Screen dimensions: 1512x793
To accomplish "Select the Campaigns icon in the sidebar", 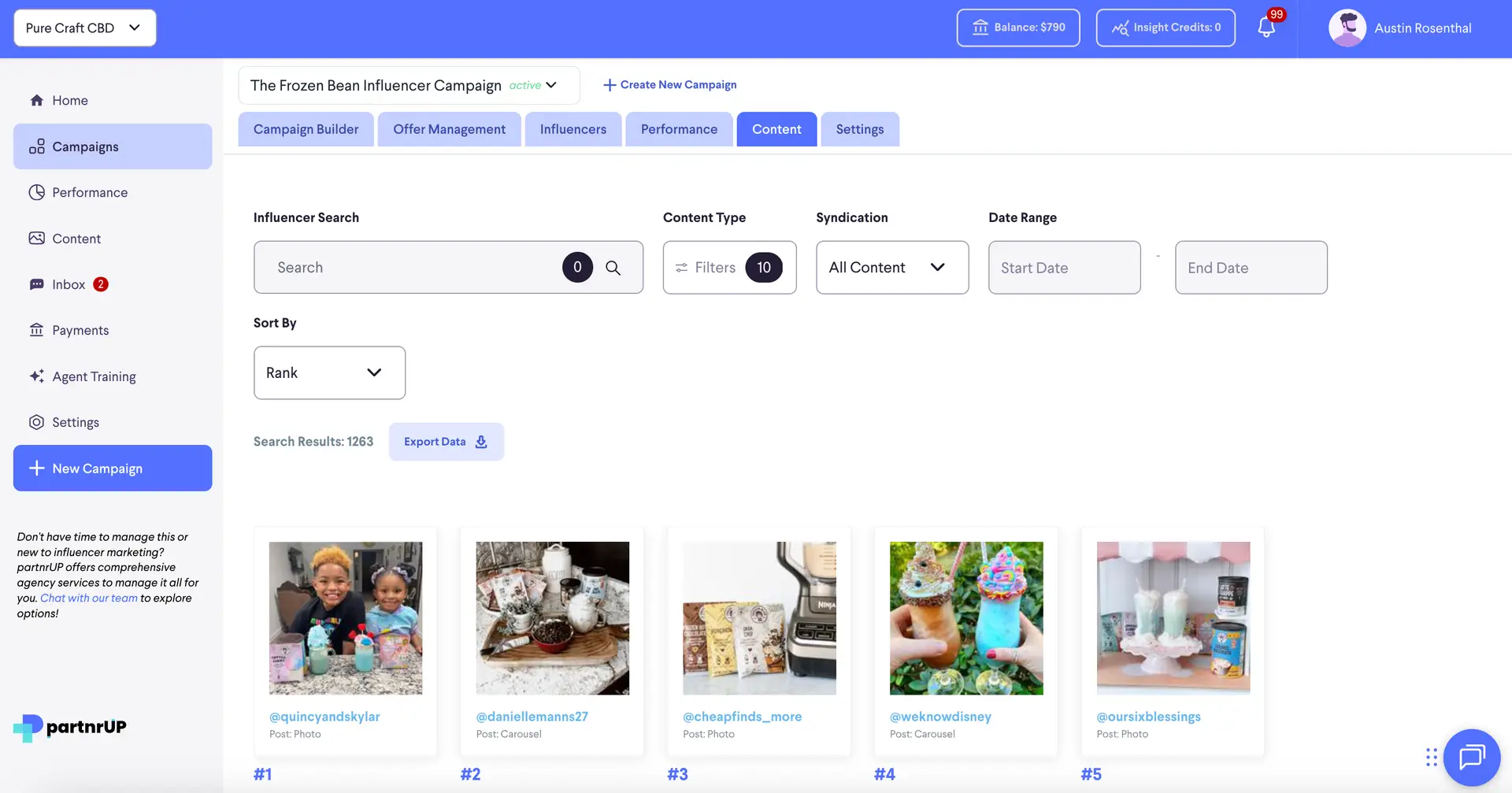I will coord(36,146).
